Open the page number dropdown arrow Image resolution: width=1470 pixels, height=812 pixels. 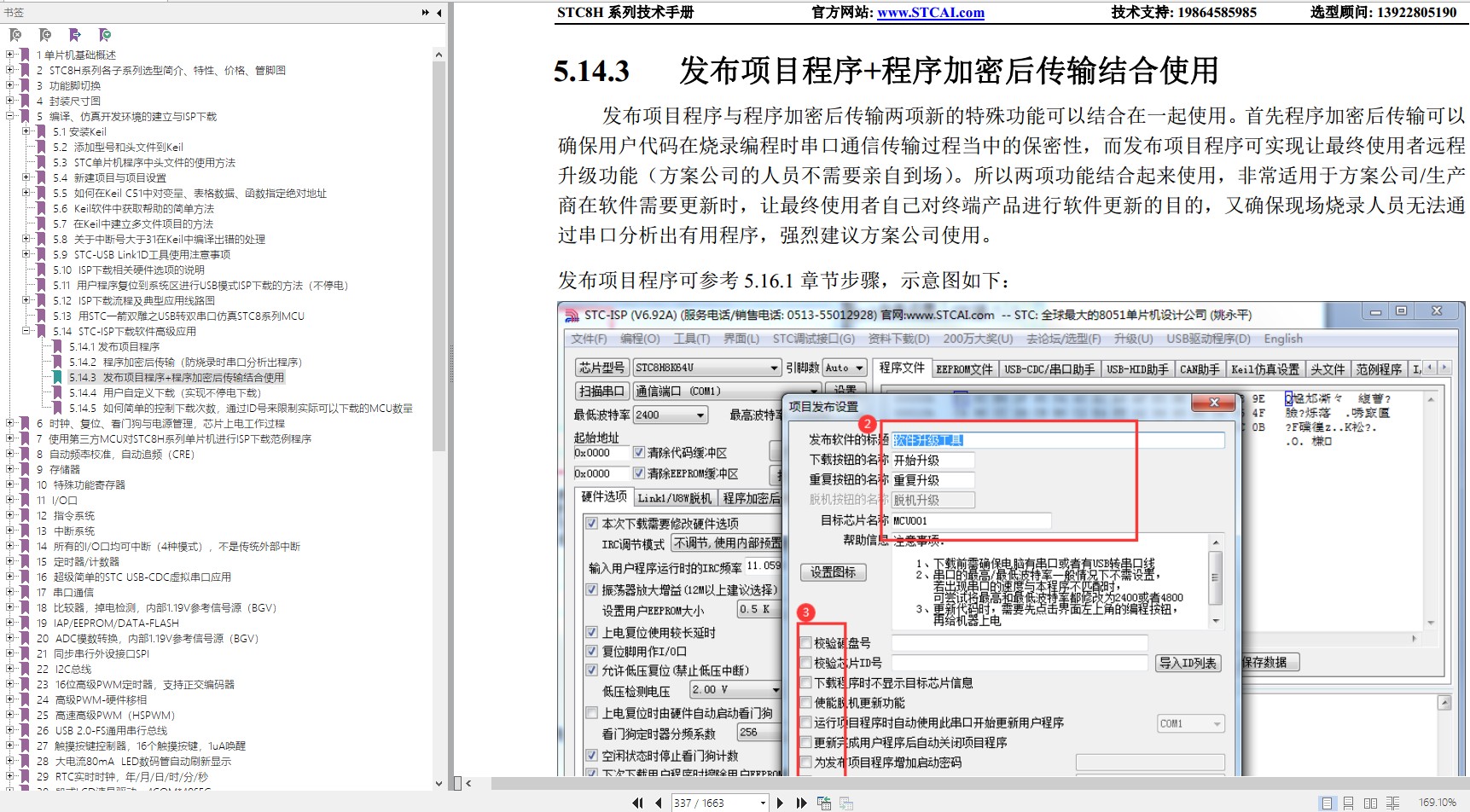[x=762, y=803]
